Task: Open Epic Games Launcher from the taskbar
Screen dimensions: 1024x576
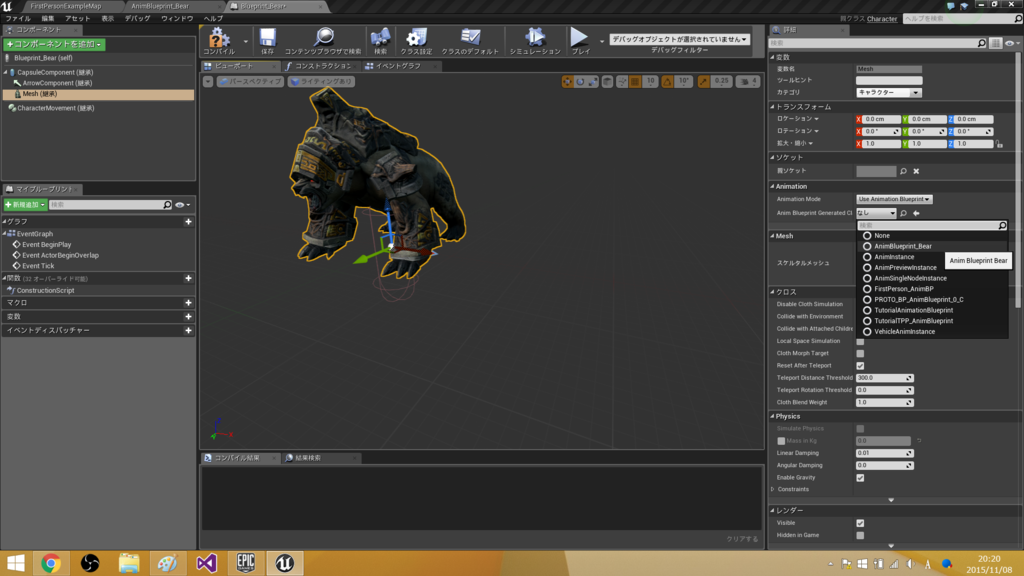Action: click(246, 563)
